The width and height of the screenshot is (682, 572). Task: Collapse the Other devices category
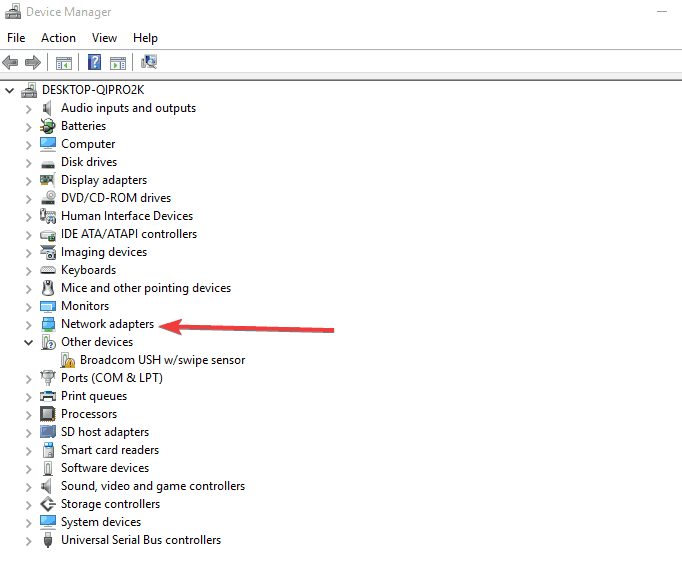28,342
